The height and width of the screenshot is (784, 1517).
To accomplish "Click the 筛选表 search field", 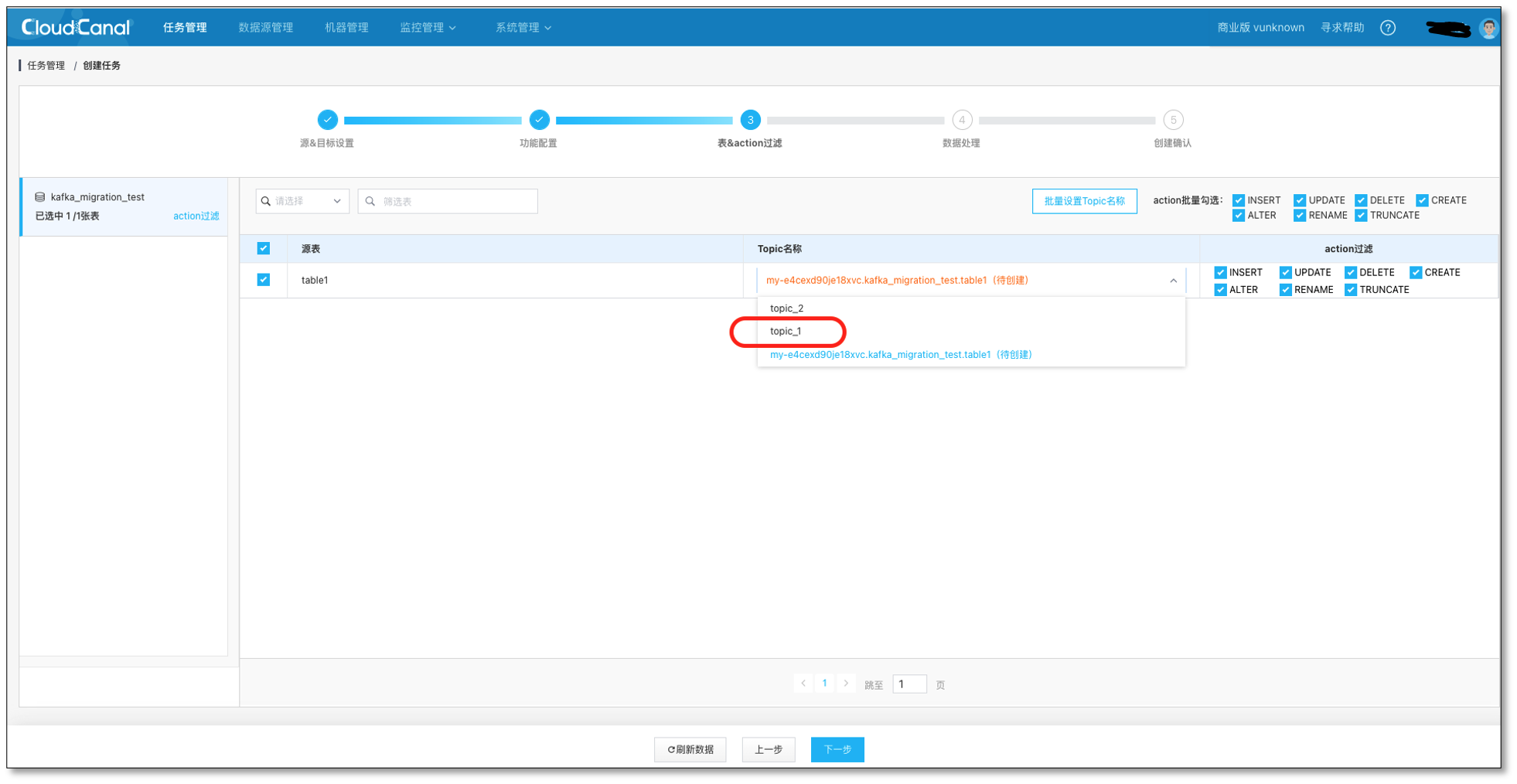I will pos(456,201).
